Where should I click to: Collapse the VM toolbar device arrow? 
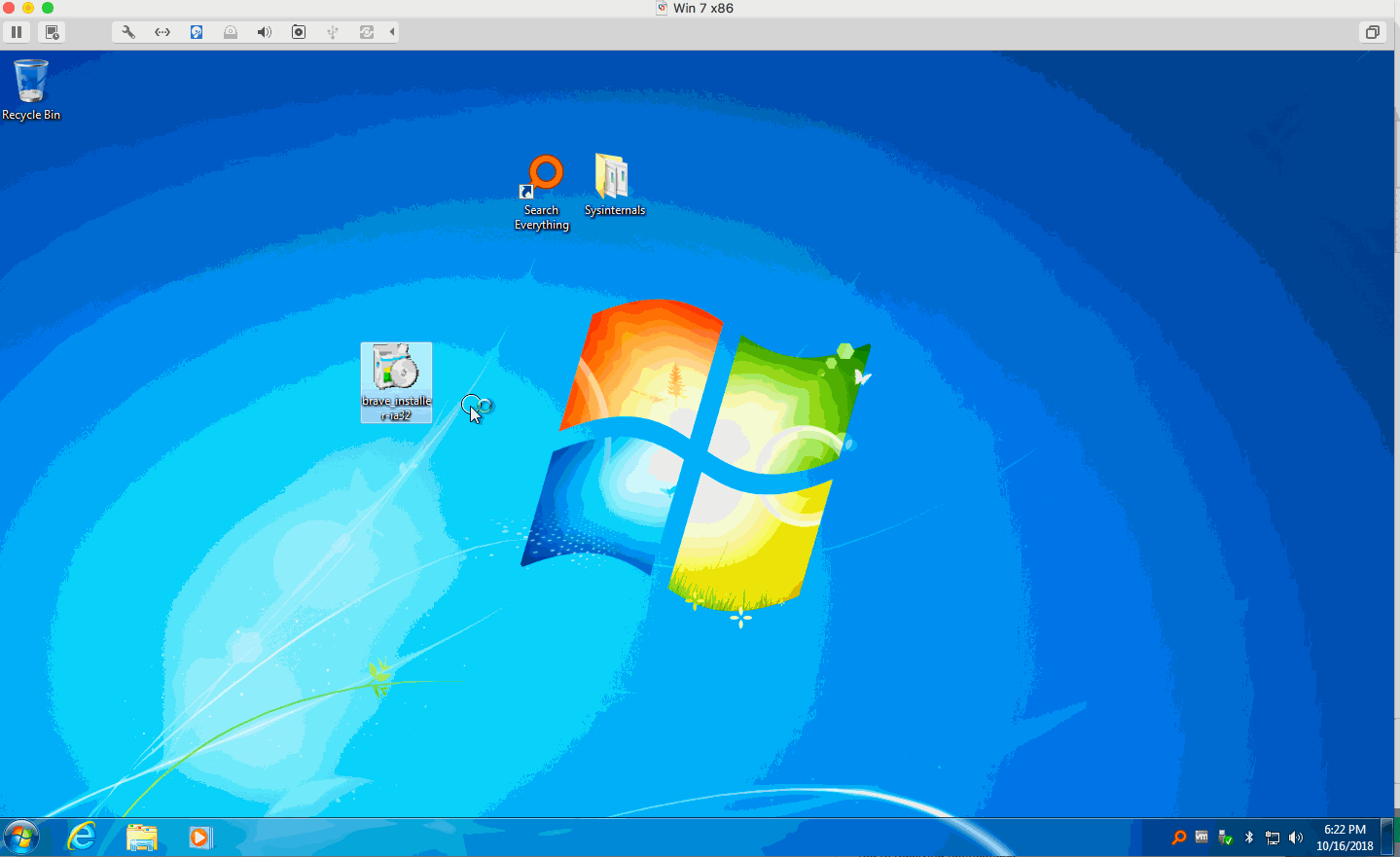[x=392, y=32]
